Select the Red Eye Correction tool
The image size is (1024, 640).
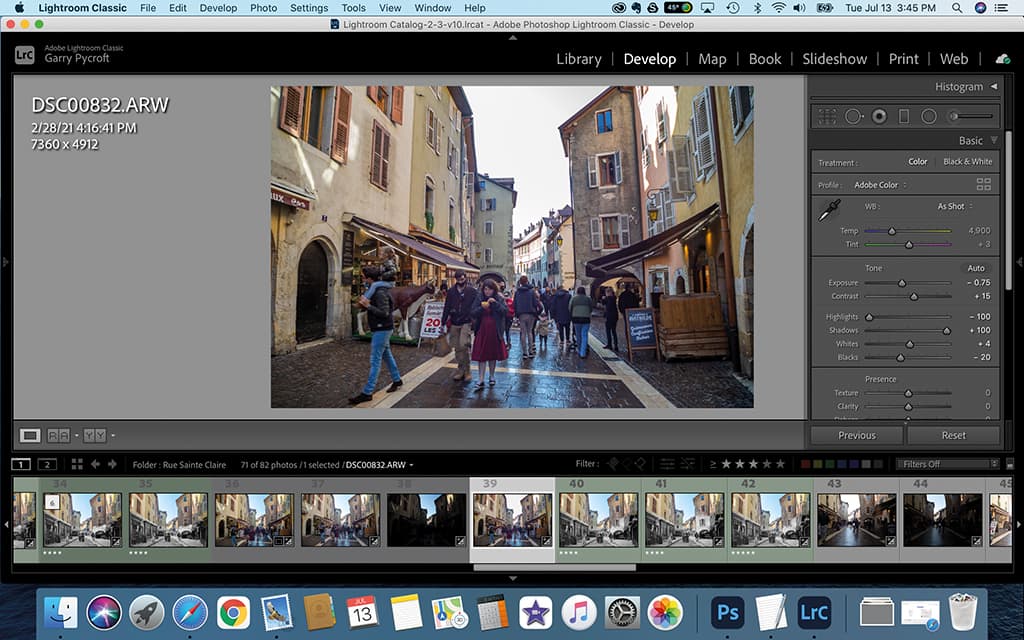(879, 116)
